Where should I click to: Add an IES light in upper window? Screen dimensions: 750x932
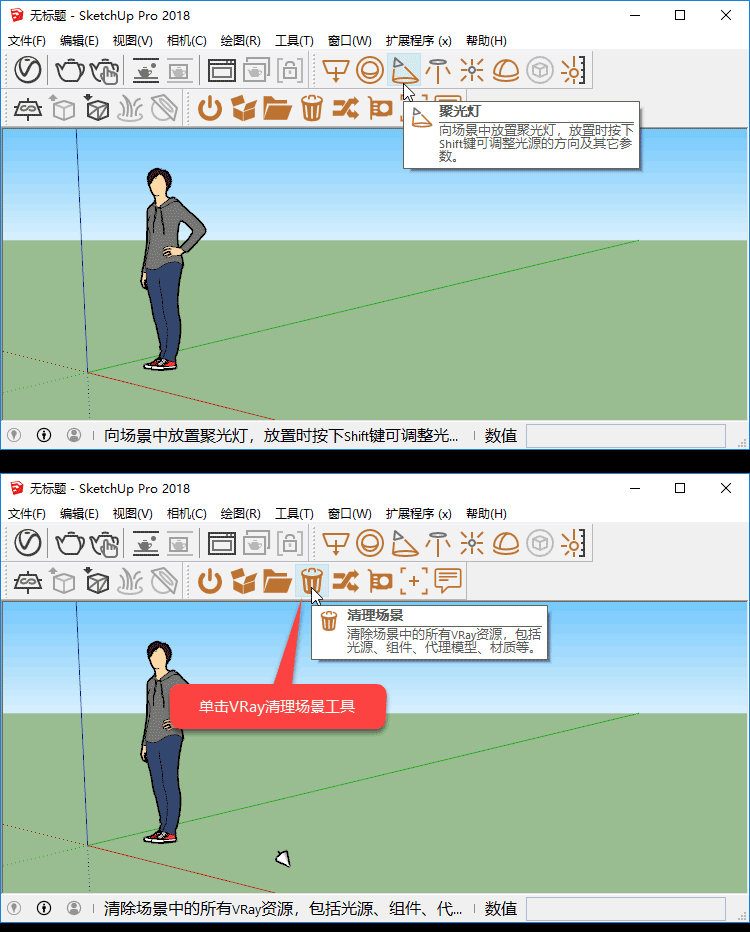pyautogui.click(x=438, y=71)
